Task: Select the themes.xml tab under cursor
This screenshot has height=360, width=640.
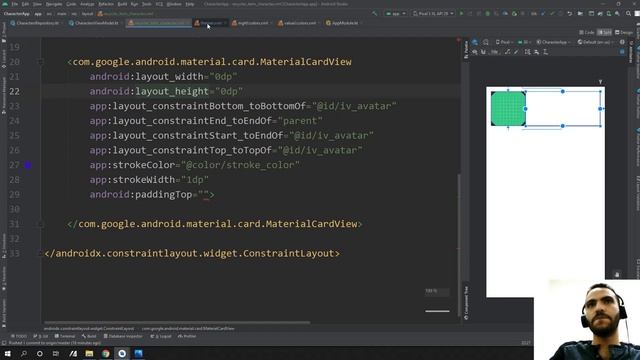Action: pyautogui.click(x=209, y=23)
